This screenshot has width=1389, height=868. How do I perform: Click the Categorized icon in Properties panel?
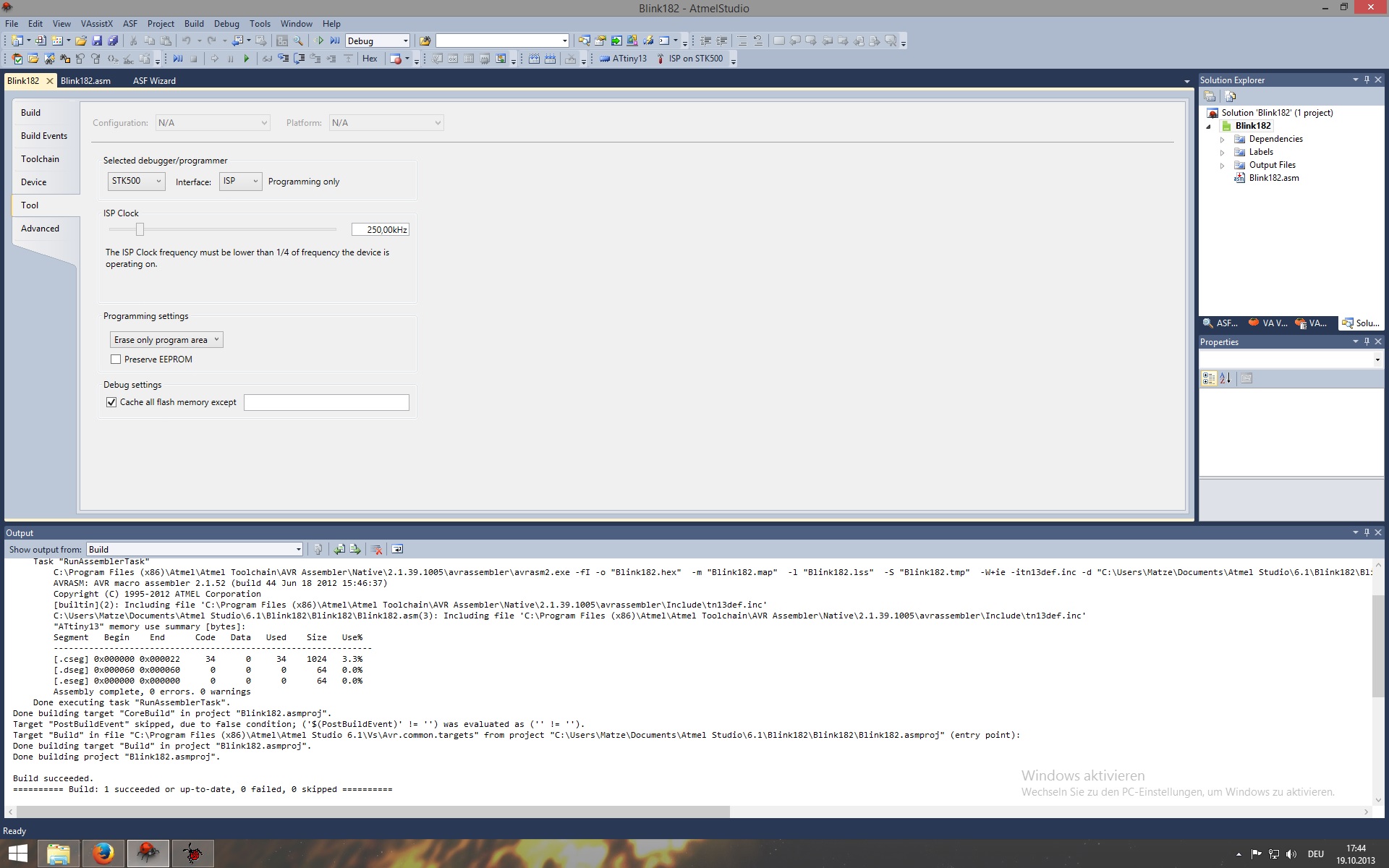(1209, 378)
